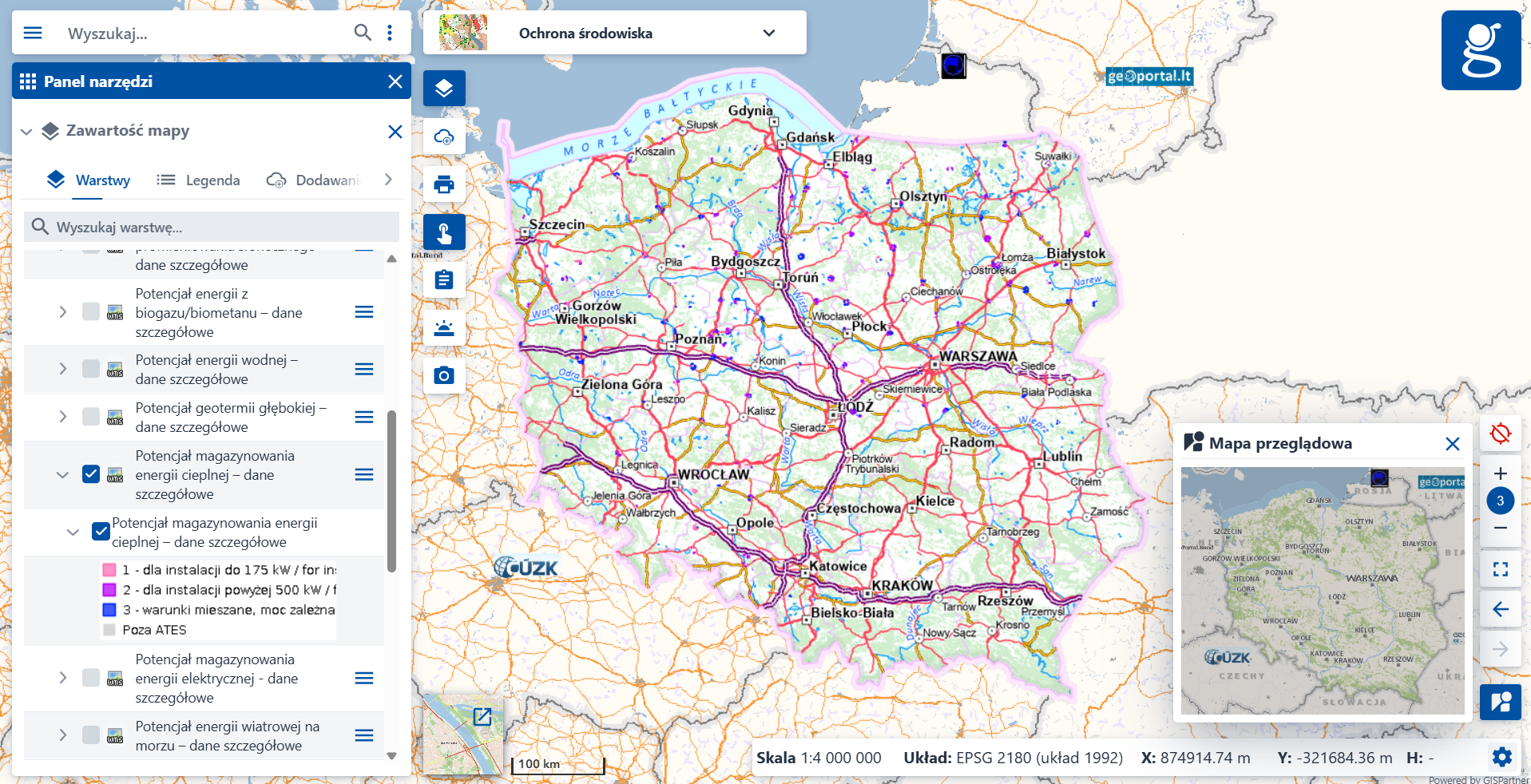Click the Mapa przeglądowa overview map
Image resolution: width=1531 pixels, height=784 pixels.
point(1323,590)
